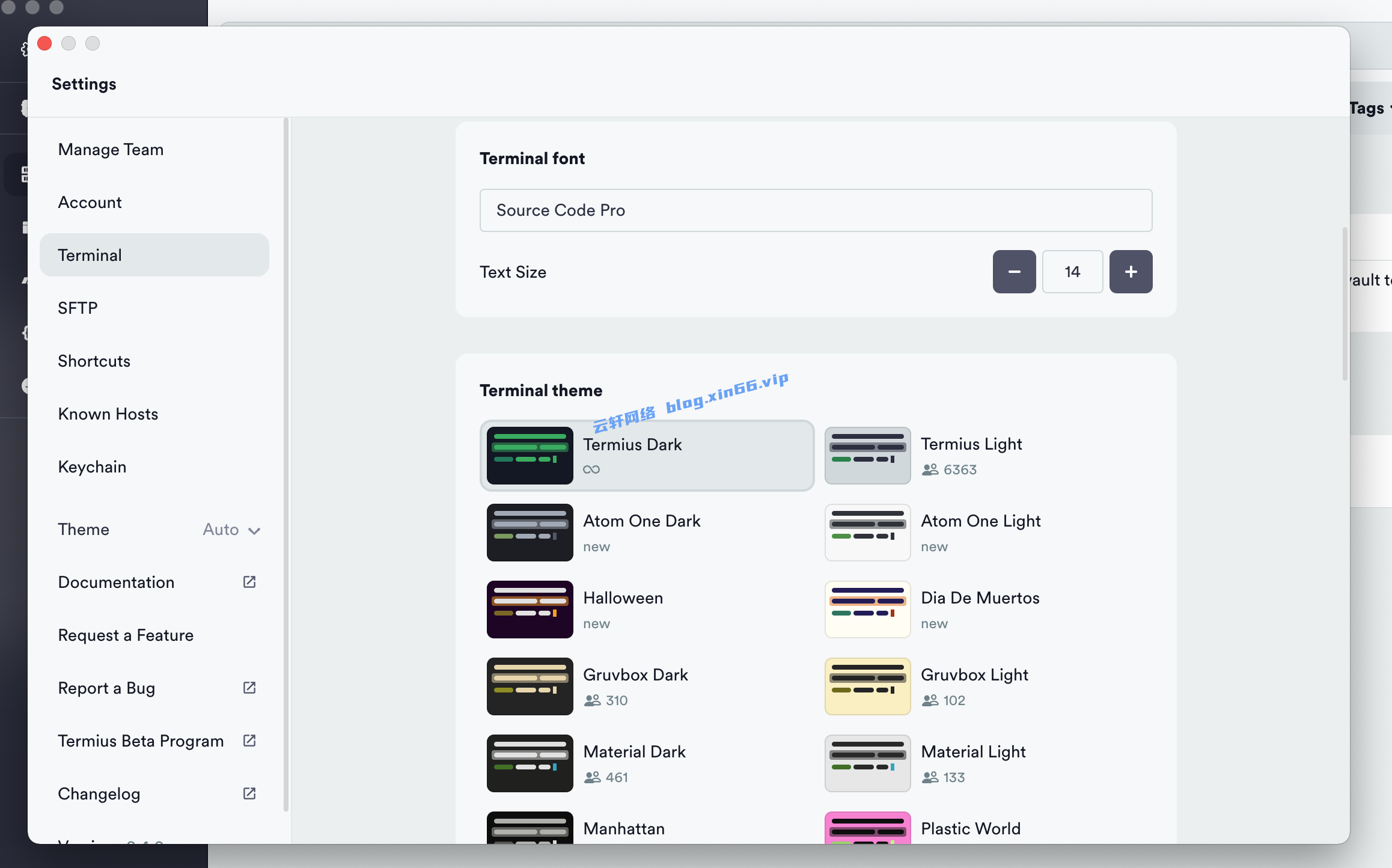
Task: Select the Termius Dark theme thumbnail
Action: click(530, 456)
